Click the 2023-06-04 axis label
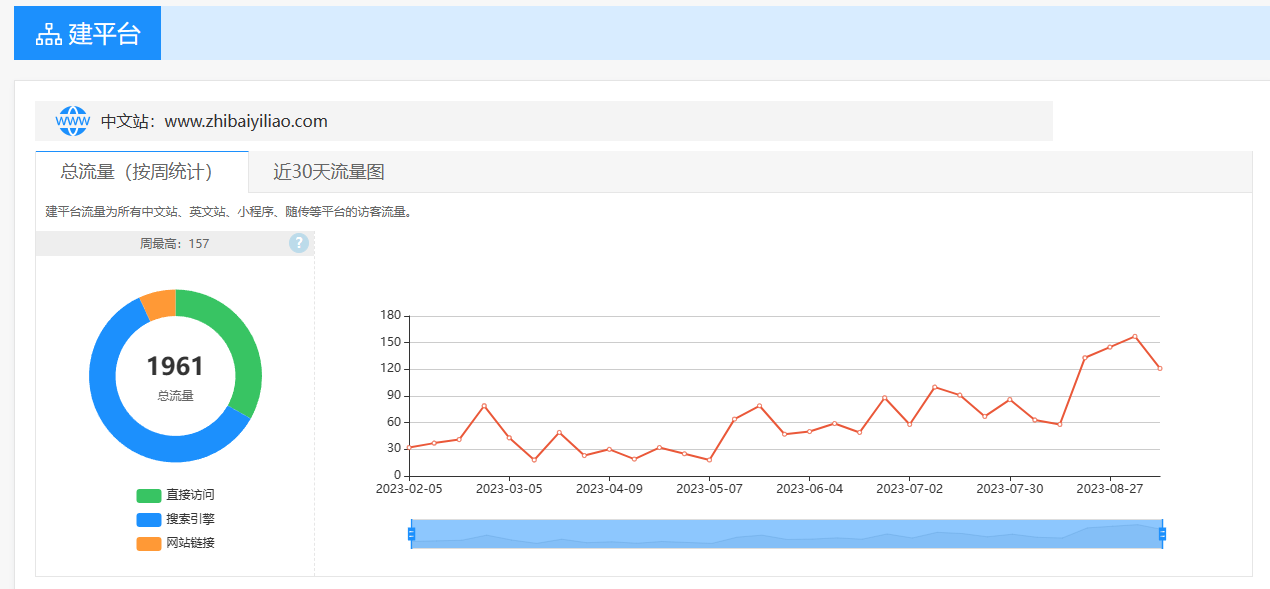Image resolution: width=1270 pixels, height=589 pixels. [x=809, y=489]
